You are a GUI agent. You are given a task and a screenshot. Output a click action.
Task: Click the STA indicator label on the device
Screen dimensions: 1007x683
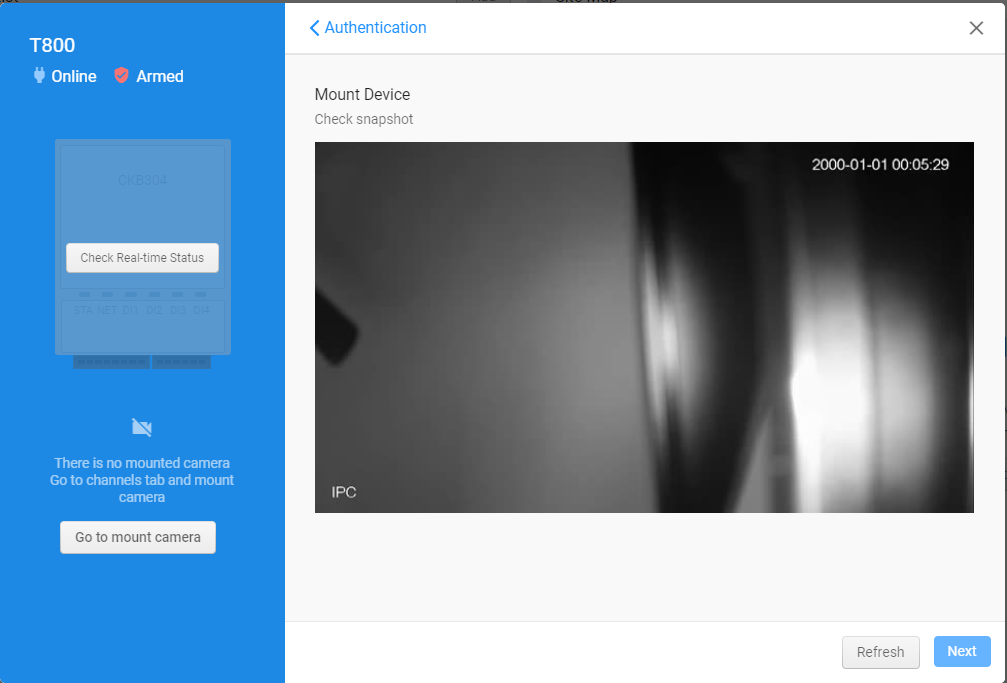83,310
